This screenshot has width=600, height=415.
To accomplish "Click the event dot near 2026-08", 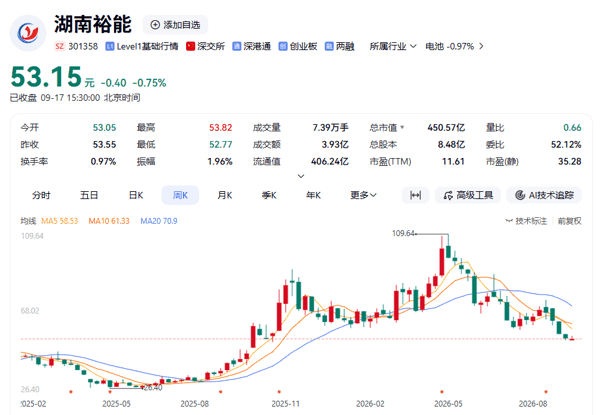I will click(x=546, y=392).
